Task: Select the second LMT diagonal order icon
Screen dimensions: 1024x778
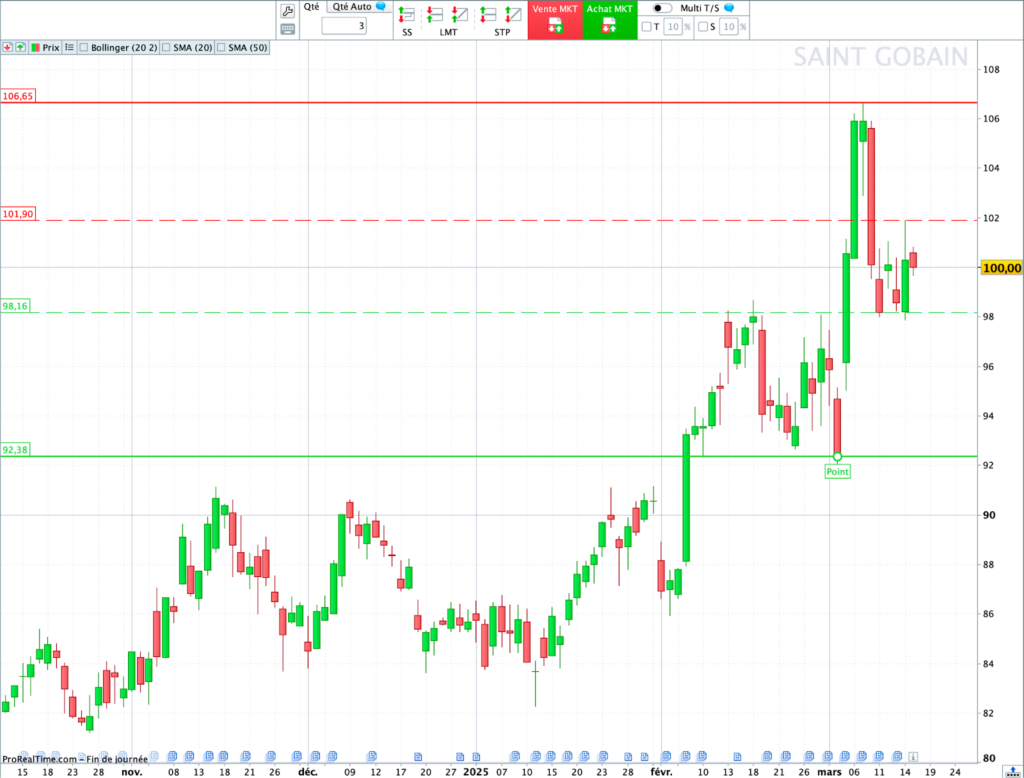Action: [x=460, y=14]
